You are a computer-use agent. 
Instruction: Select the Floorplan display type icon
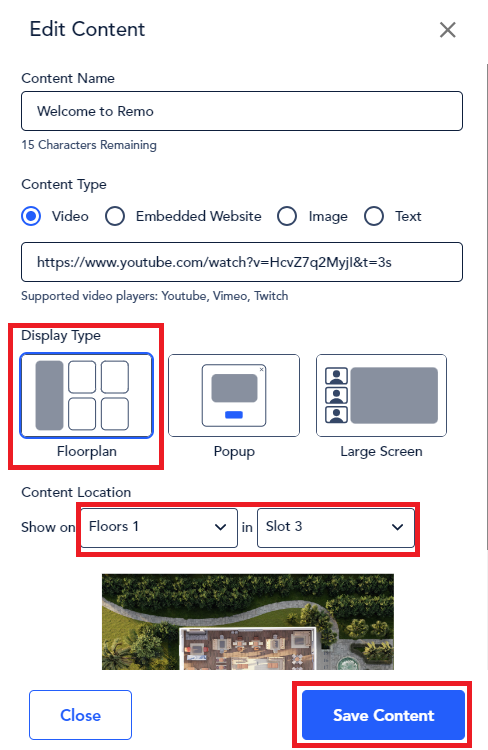click(x=87, y=396)
